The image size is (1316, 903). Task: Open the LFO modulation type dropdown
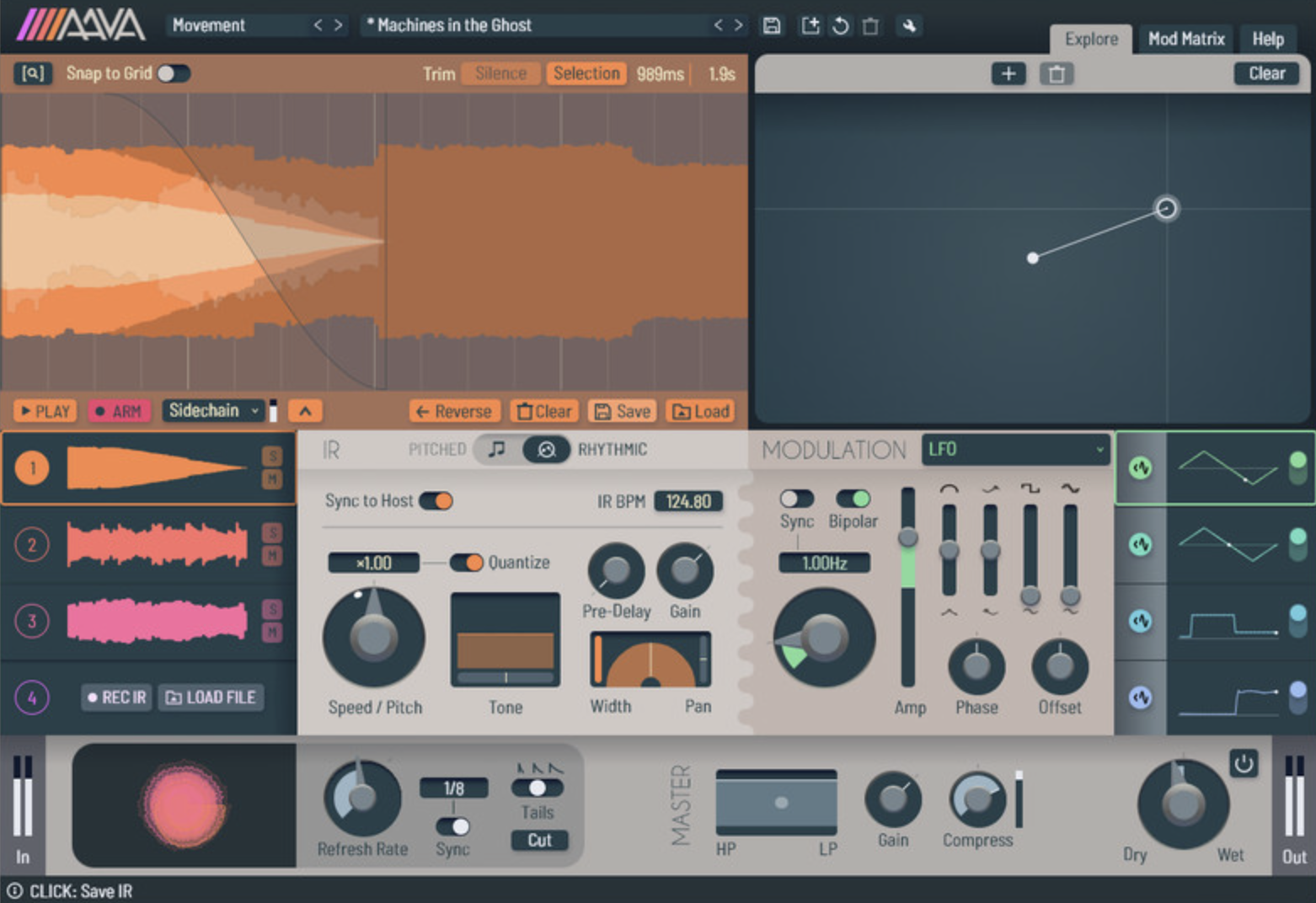pyautogui.click(x=1015, y=450)
